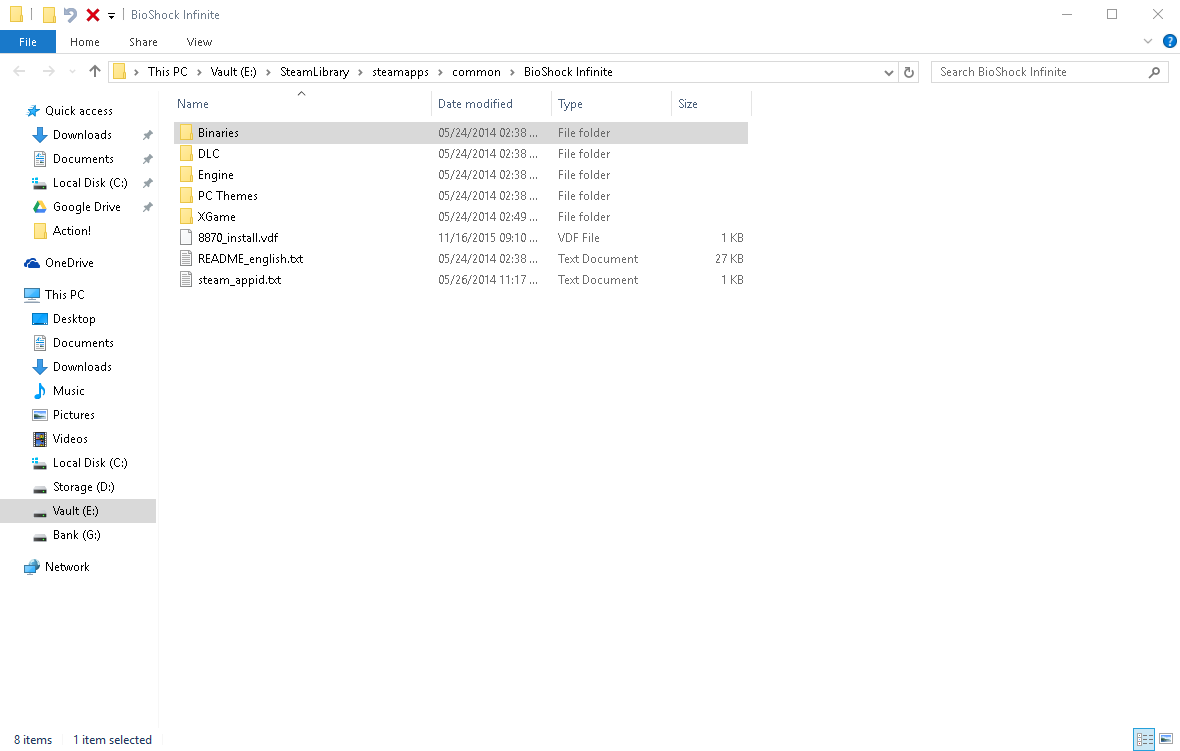This screenshot has width=1180, height=751.
Task: Sort by the Name column header
Action: point(193,104)
